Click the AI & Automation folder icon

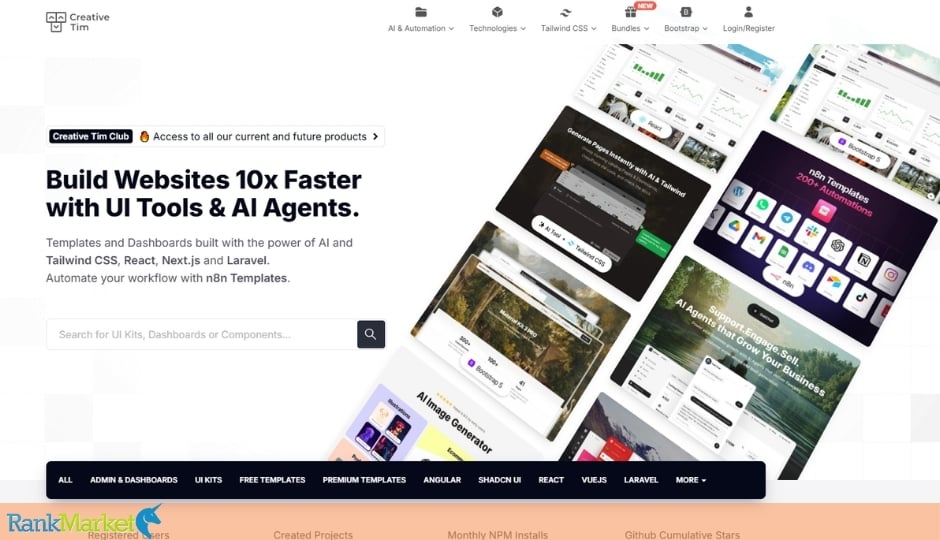[x=421, y=12]
